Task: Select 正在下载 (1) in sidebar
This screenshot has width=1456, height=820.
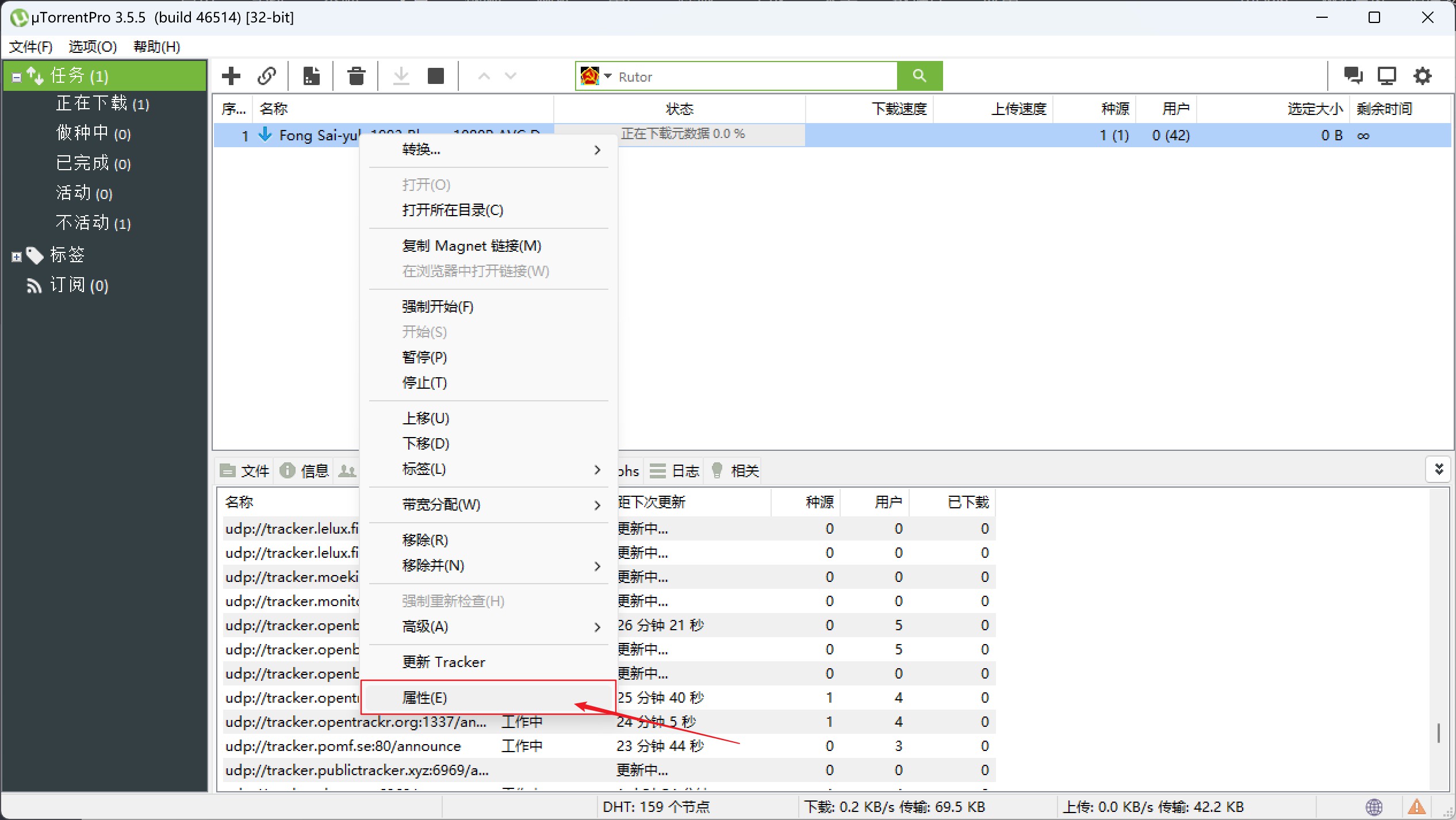Action: 103,104
